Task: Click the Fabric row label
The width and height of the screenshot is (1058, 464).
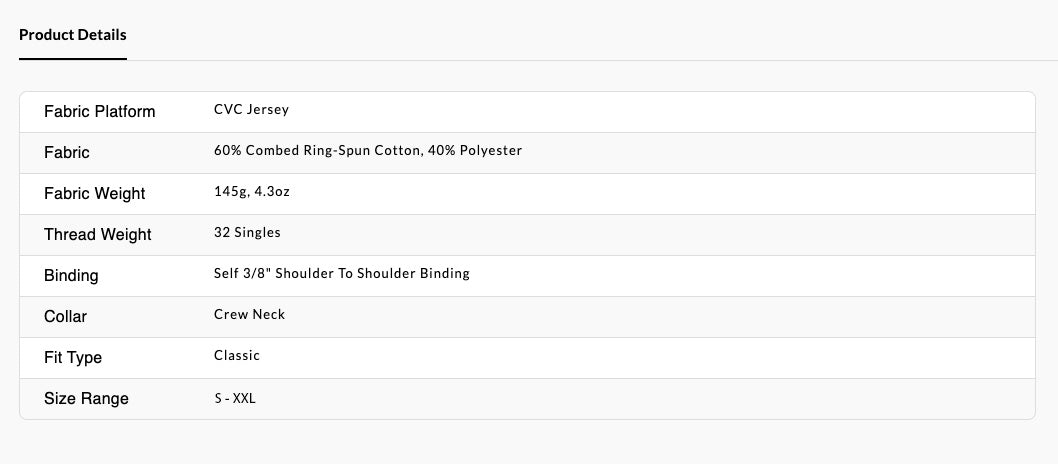Action: coord(67,153)
